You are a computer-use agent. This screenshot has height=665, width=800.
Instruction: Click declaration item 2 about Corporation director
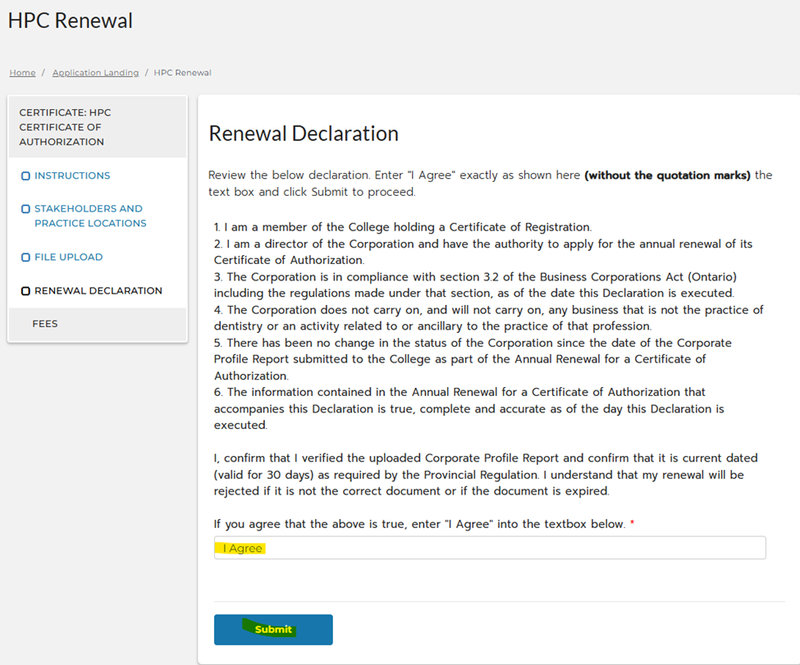pyautogui.click(x=483, y=252)
